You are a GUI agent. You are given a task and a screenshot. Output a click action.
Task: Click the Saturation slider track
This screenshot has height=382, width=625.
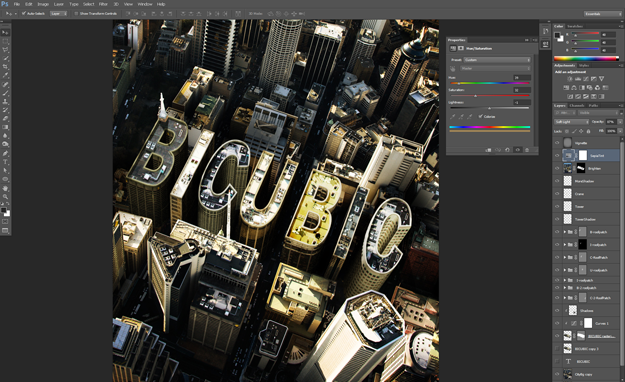pyautogui.click(x=490, y=96)
